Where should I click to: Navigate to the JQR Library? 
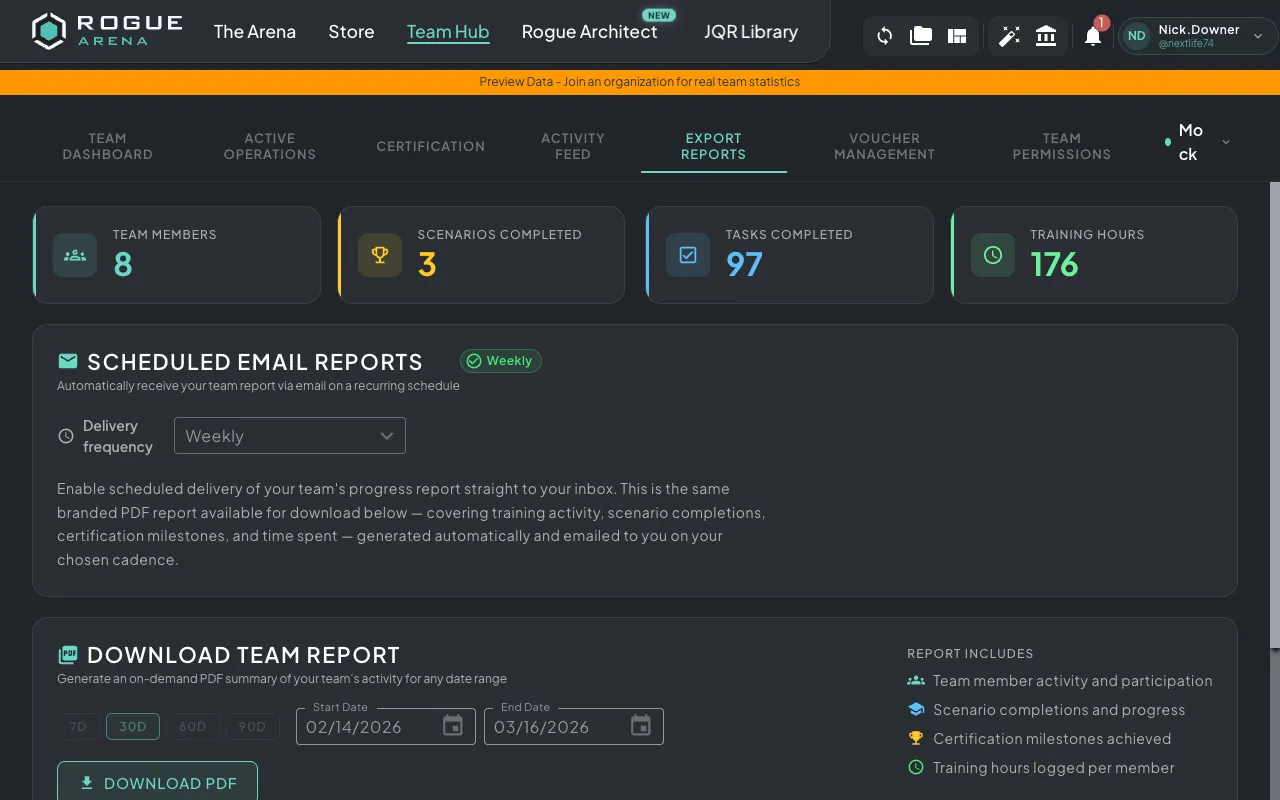click(751, 31)
